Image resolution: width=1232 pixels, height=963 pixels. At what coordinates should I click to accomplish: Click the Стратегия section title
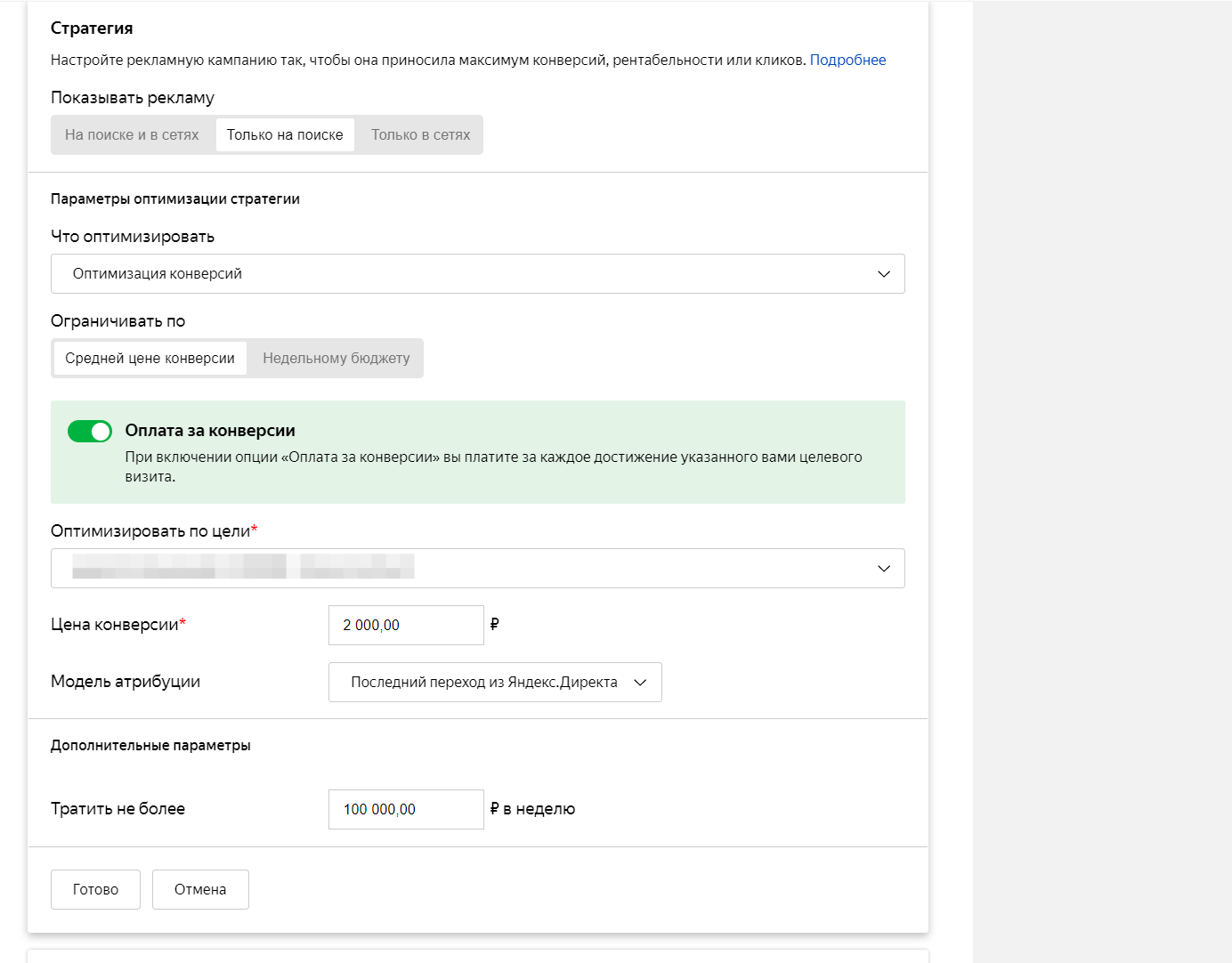click(x=92, y=28)
